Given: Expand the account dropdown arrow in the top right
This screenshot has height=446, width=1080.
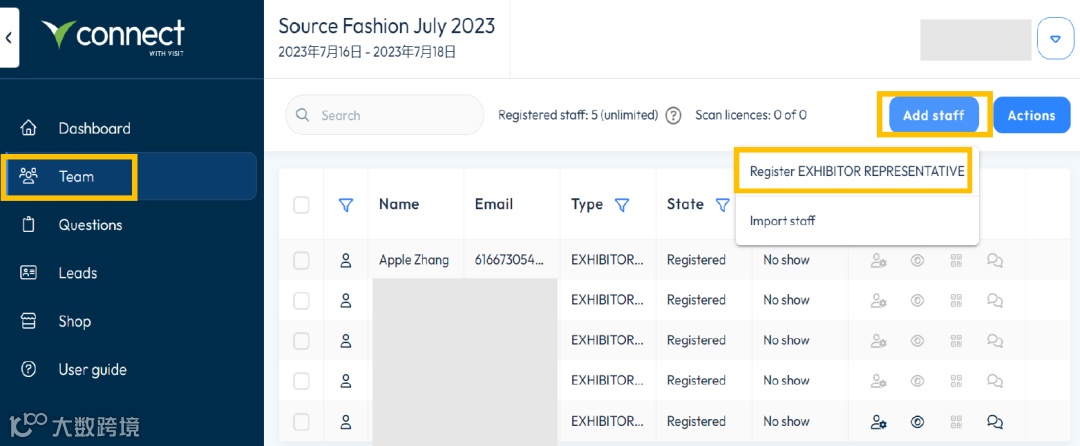Looking at the screenshot, I should point(1055,39).
